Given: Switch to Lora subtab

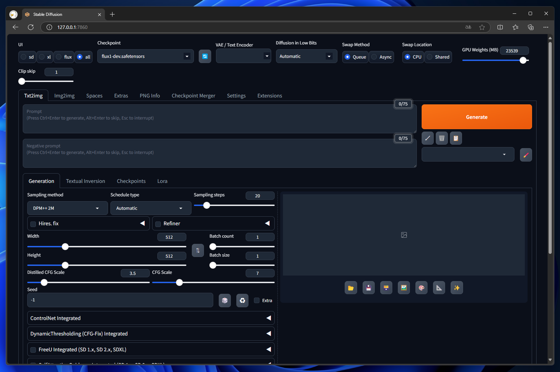Looking at the screenshot, I should 162,181.
